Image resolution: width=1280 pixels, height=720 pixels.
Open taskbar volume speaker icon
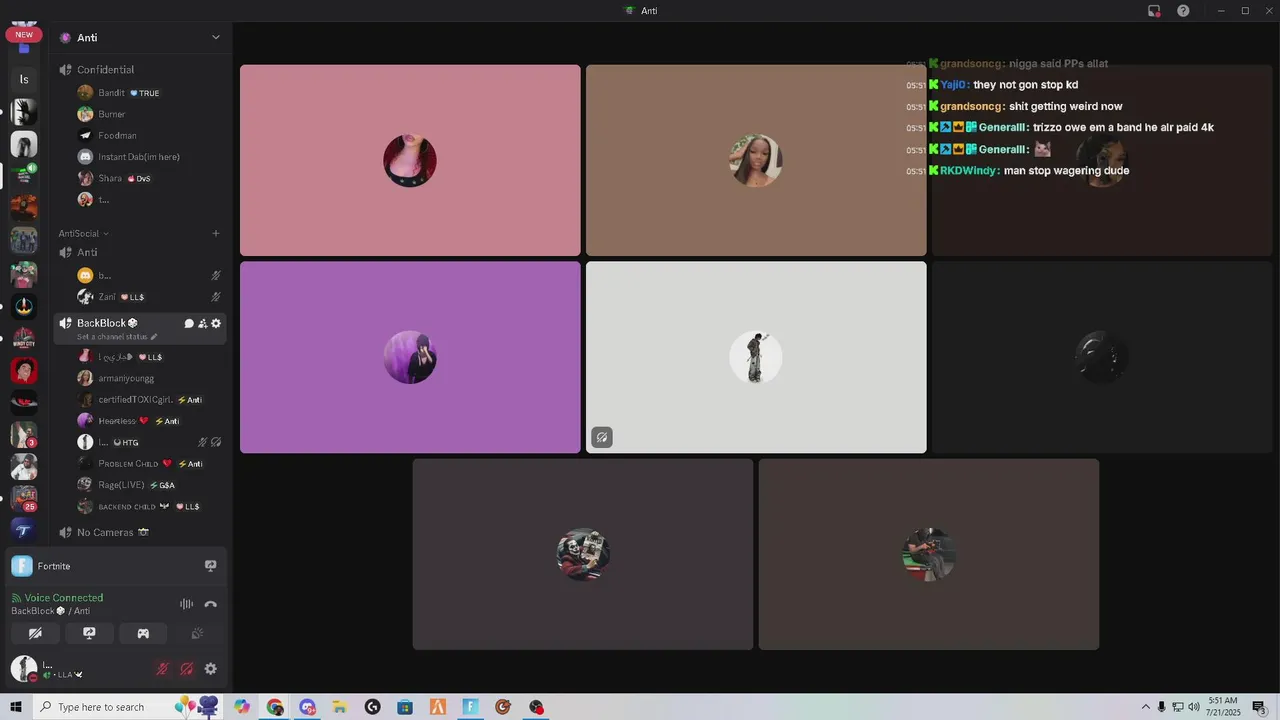(x=1193, y=707)
